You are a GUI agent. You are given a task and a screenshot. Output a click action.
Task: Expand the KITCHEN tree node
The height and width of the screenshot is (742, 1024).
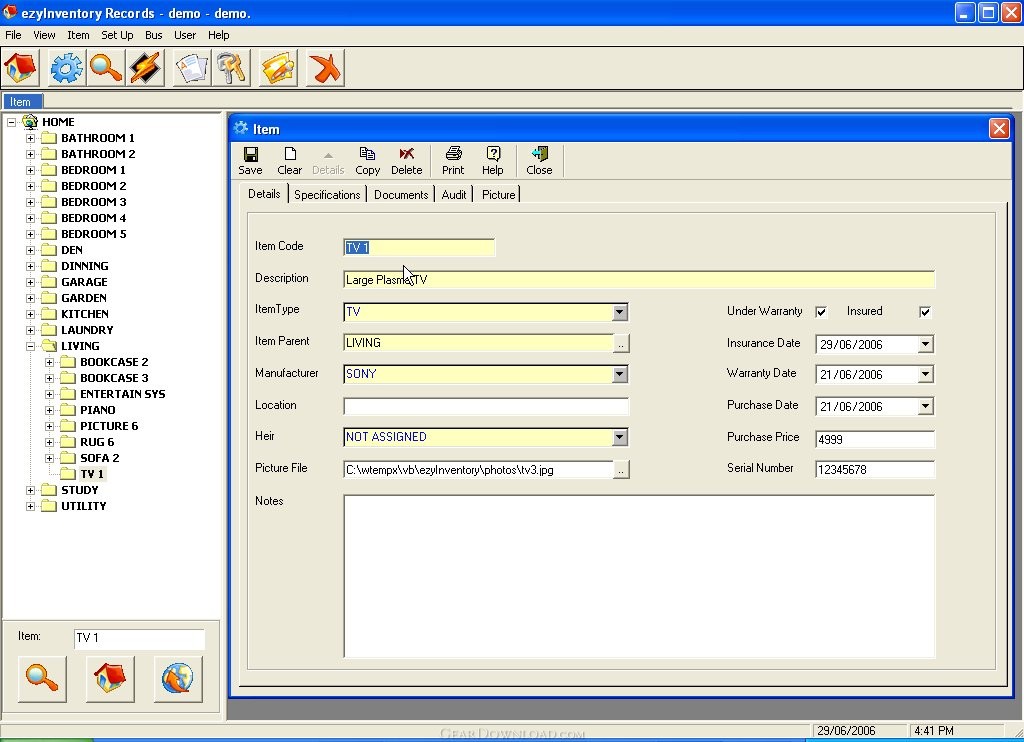click(31, 314)
